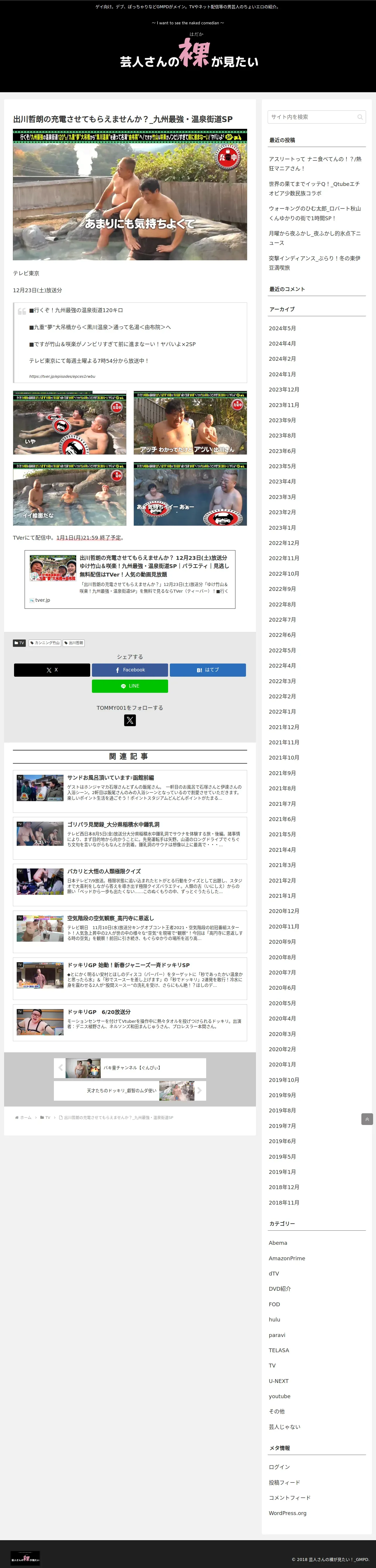Open the DVD紹介 category

coord(280,1289)
